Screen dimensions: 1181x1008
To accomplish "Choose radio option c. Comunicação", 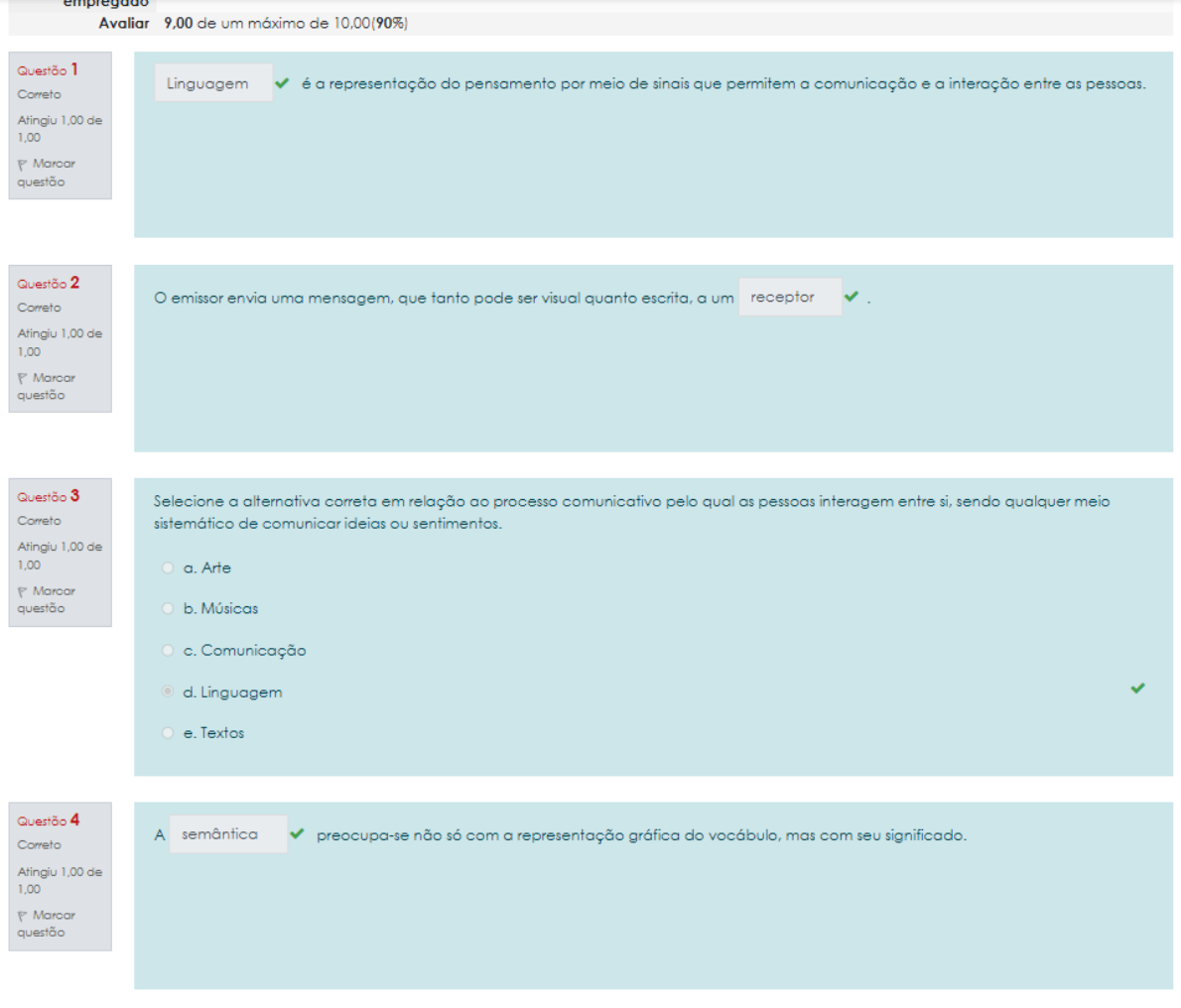I will point(168,650).
